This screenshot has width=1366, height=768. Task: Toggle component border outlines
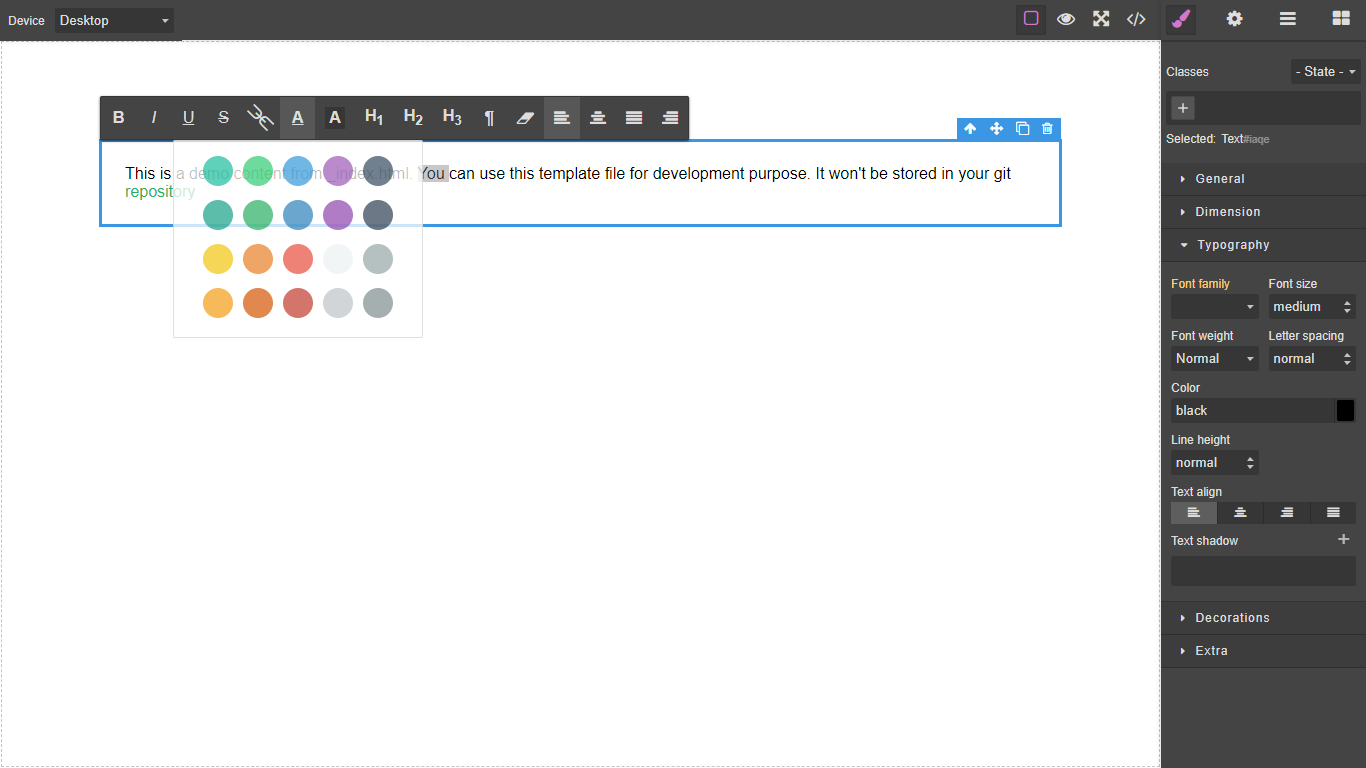[1030, 19]
